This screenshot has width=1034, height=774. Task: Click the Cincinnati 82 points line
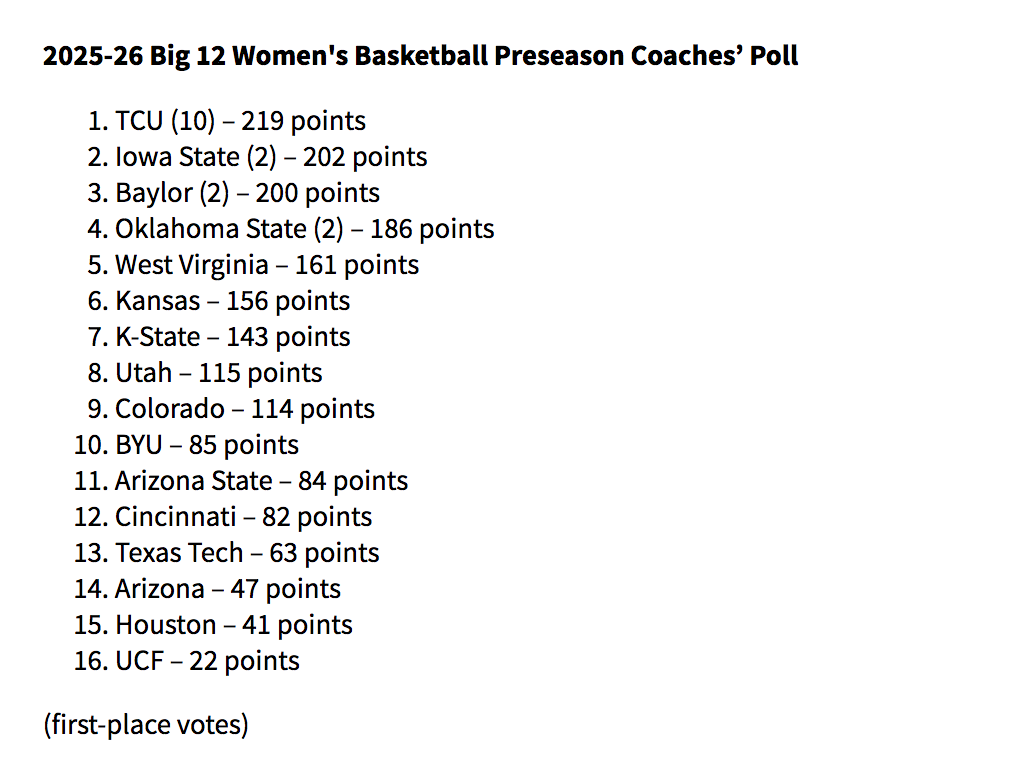click(243, 517)
